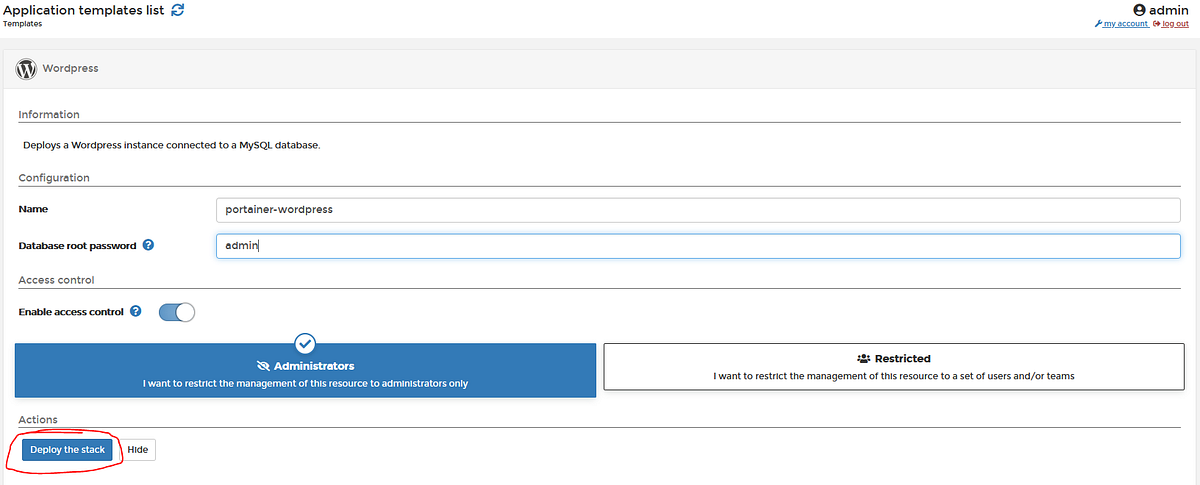Open the my account link

point(1122,23)
